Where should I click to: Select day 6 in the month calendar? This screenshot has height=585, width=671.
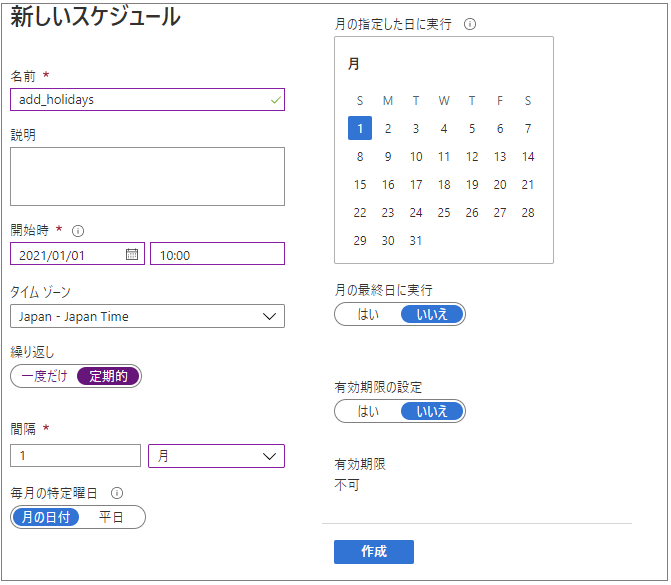(500, 128)
